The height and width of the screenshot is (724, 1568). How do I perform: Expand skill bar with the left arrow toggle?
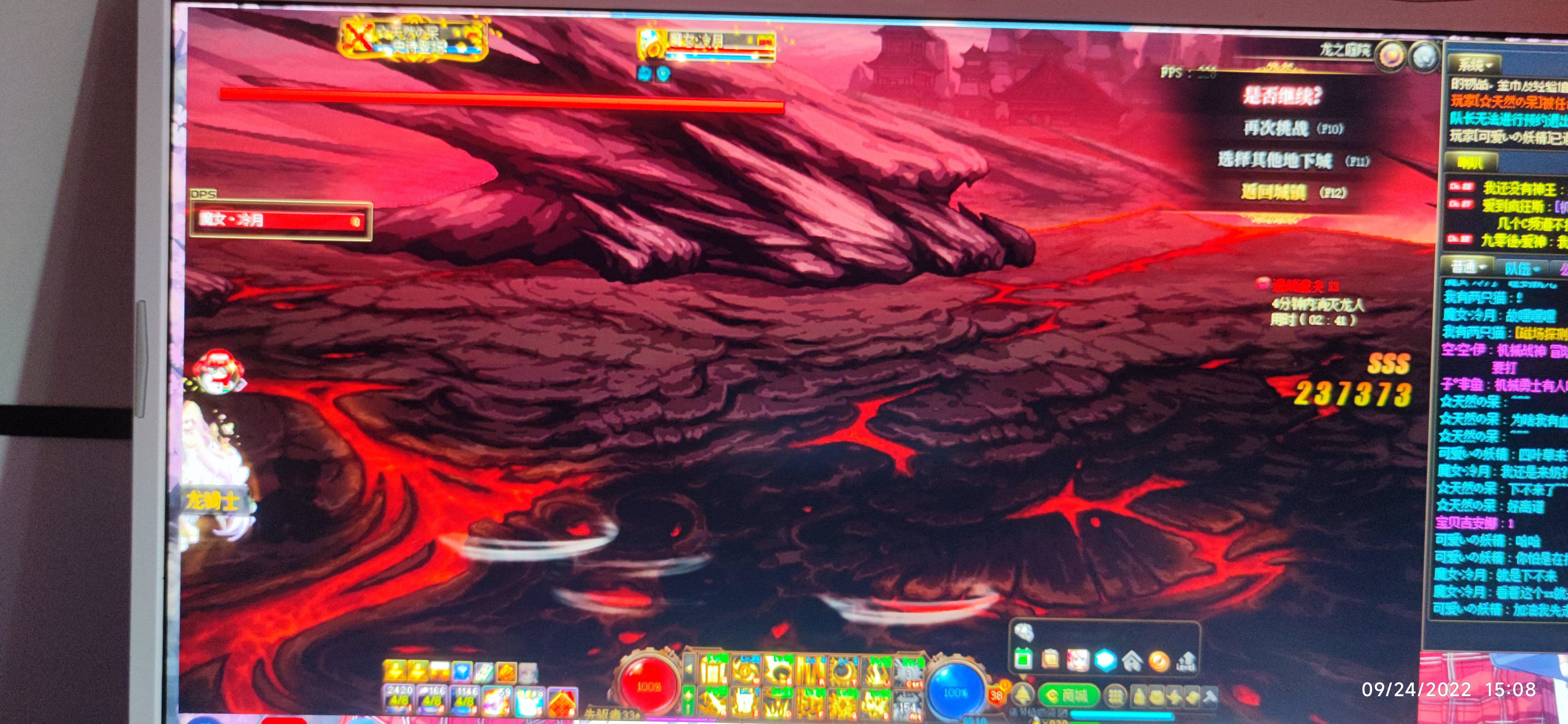689,669
